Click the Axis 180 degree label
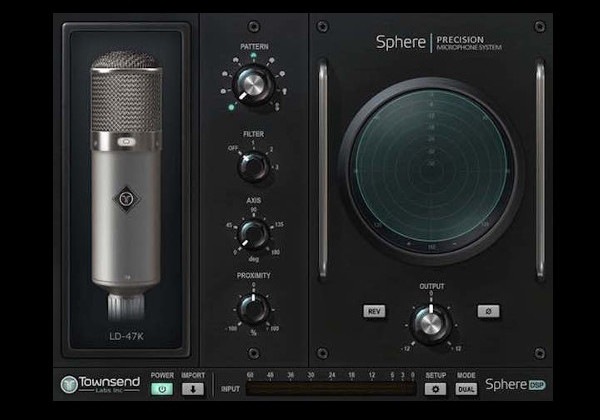 click(x=275, y=252)
